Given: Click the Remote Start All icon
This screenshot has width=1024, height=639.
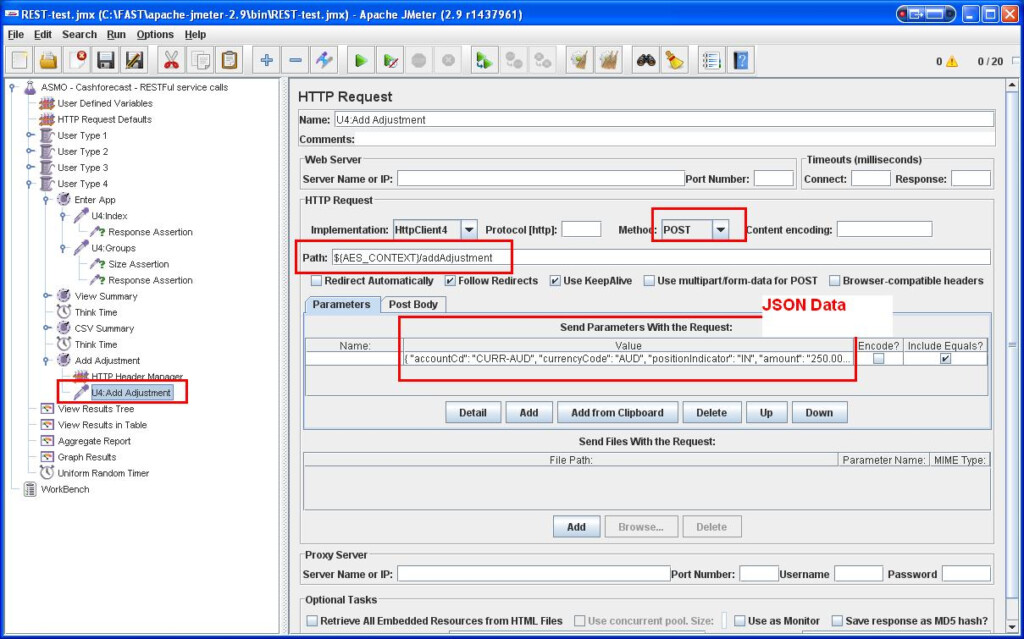Looking at the screenshot, I should pyautogui.click(x=484, y=61).
